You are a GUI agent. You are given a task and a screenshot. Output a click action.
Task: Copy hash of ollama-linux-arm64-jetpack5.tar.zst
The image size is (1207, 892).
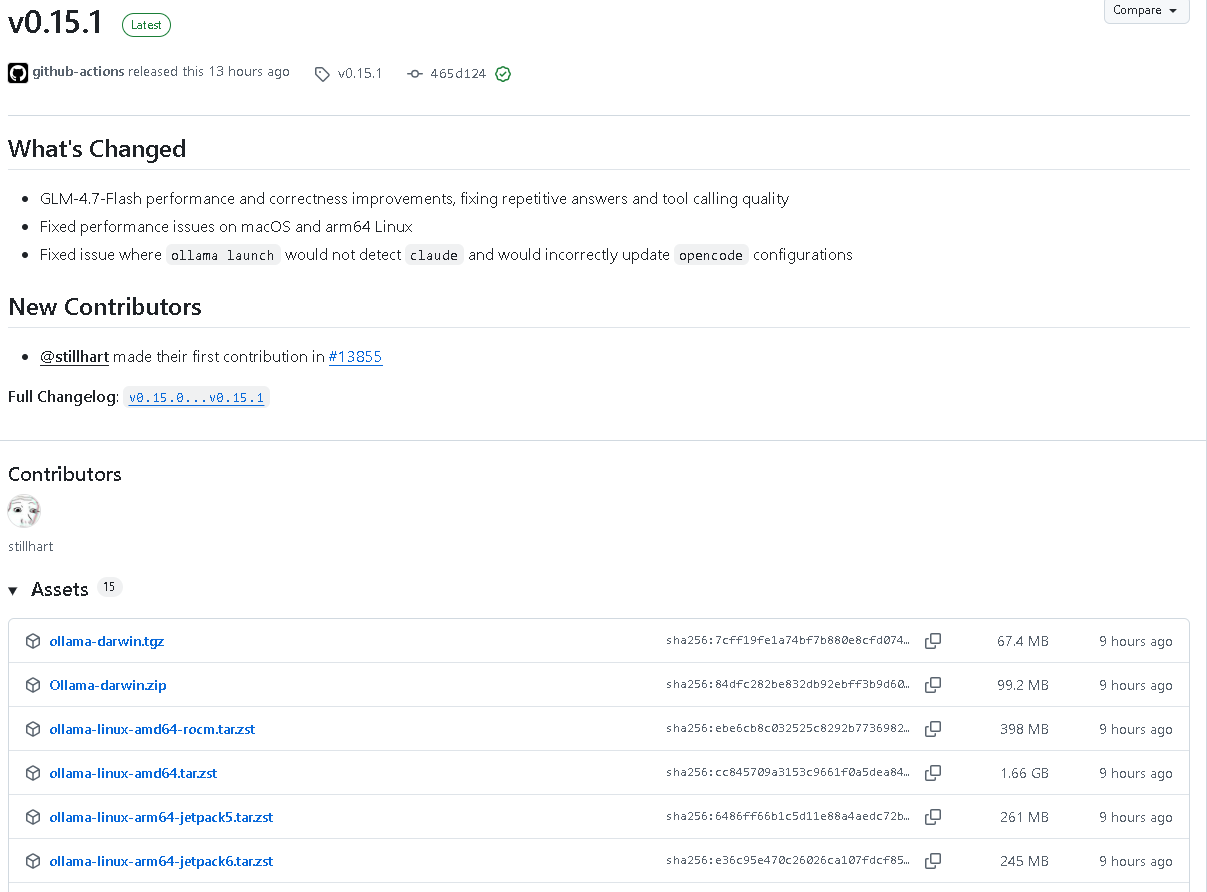(933, 817)
